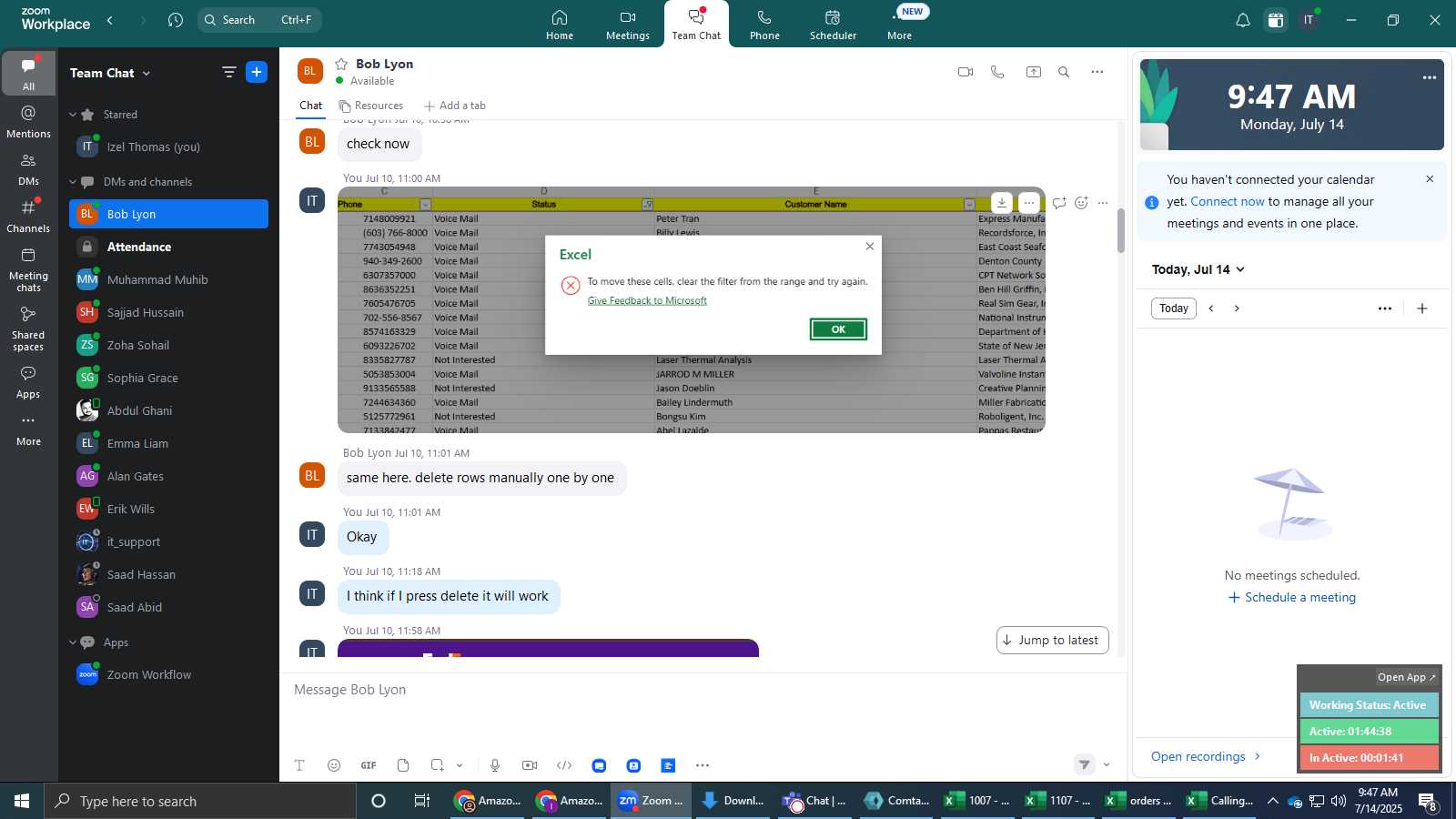
Task: Open recordings link in side panel
Action: click(x=1206, y=757)
